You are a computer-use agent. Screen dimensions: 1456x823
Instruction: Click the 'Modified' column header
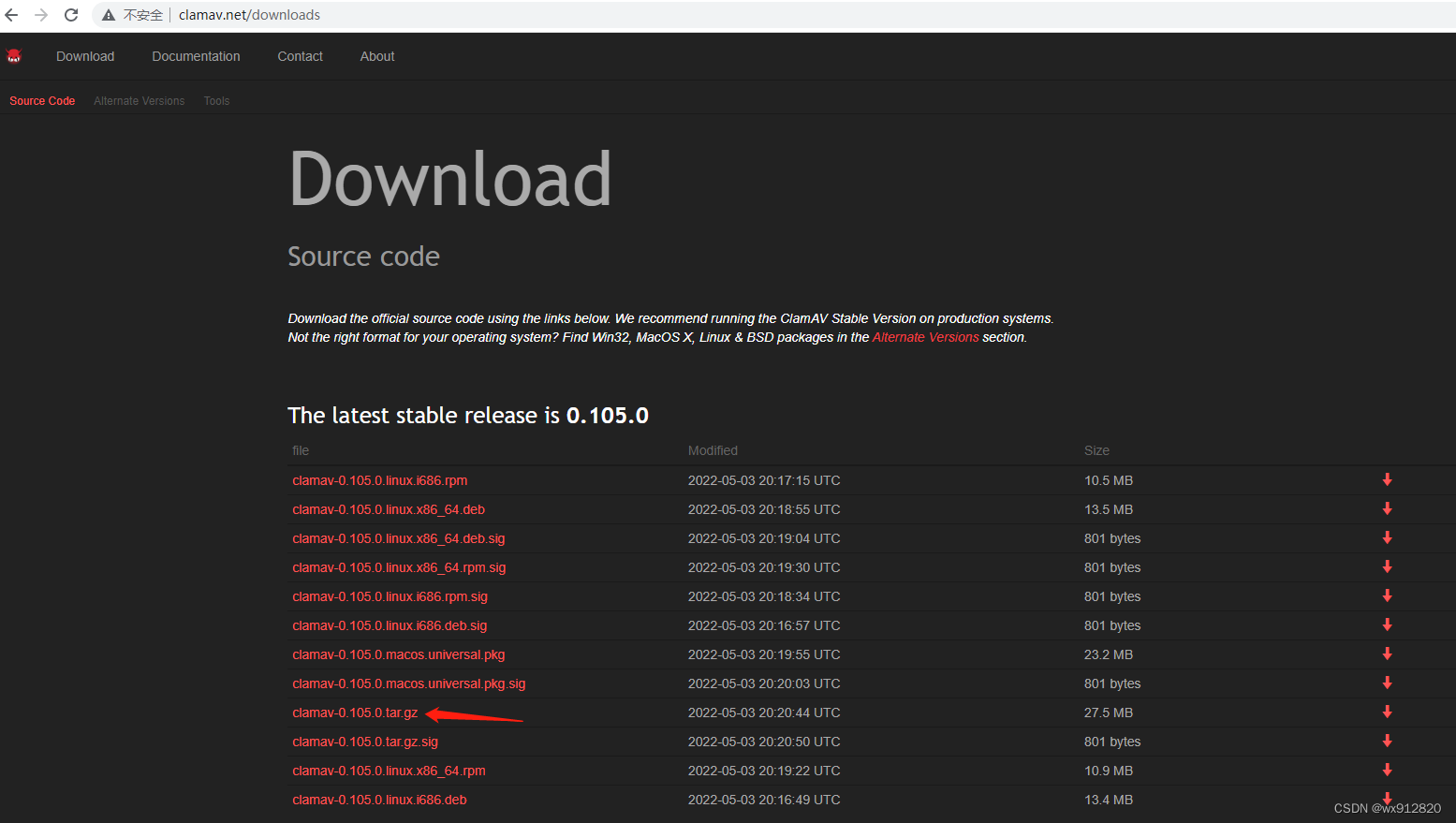point(713,450)
